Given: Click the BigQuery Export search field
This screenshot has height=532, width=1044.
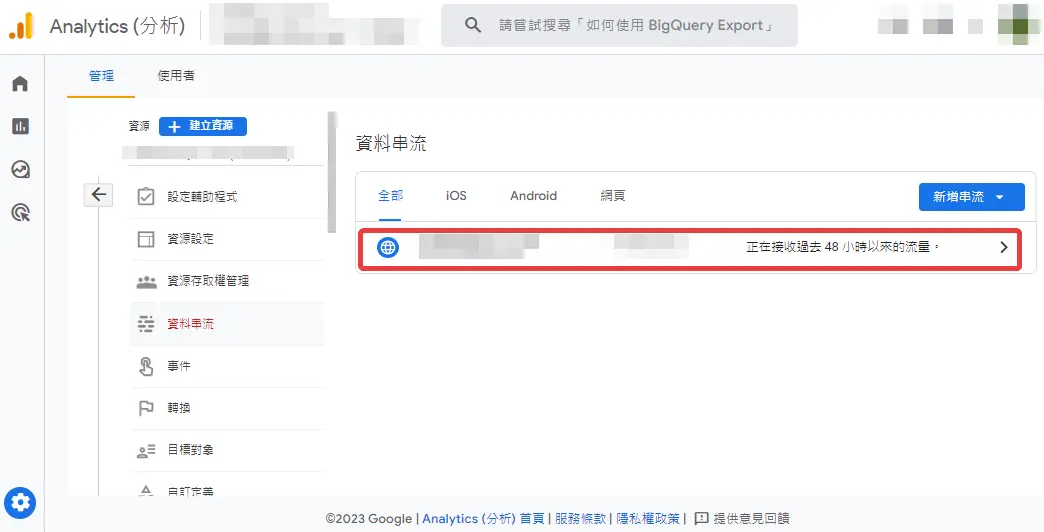Looking at the screenshot, I should pos(619,25).
